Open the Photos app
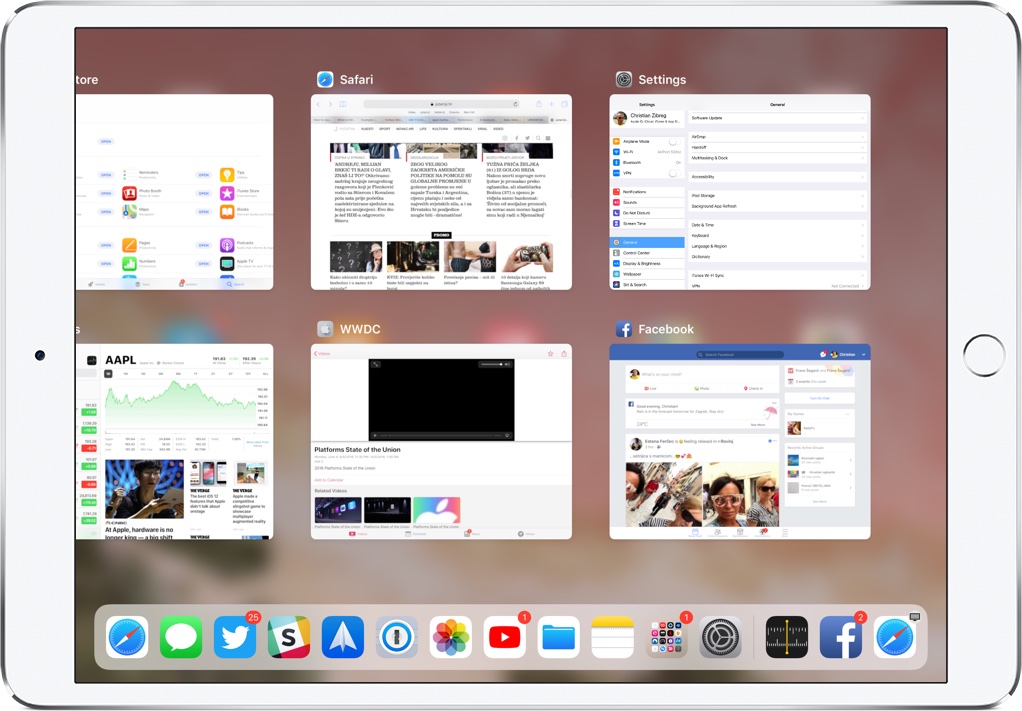This screenshot has width=1022, height=711. coord(451,637)
